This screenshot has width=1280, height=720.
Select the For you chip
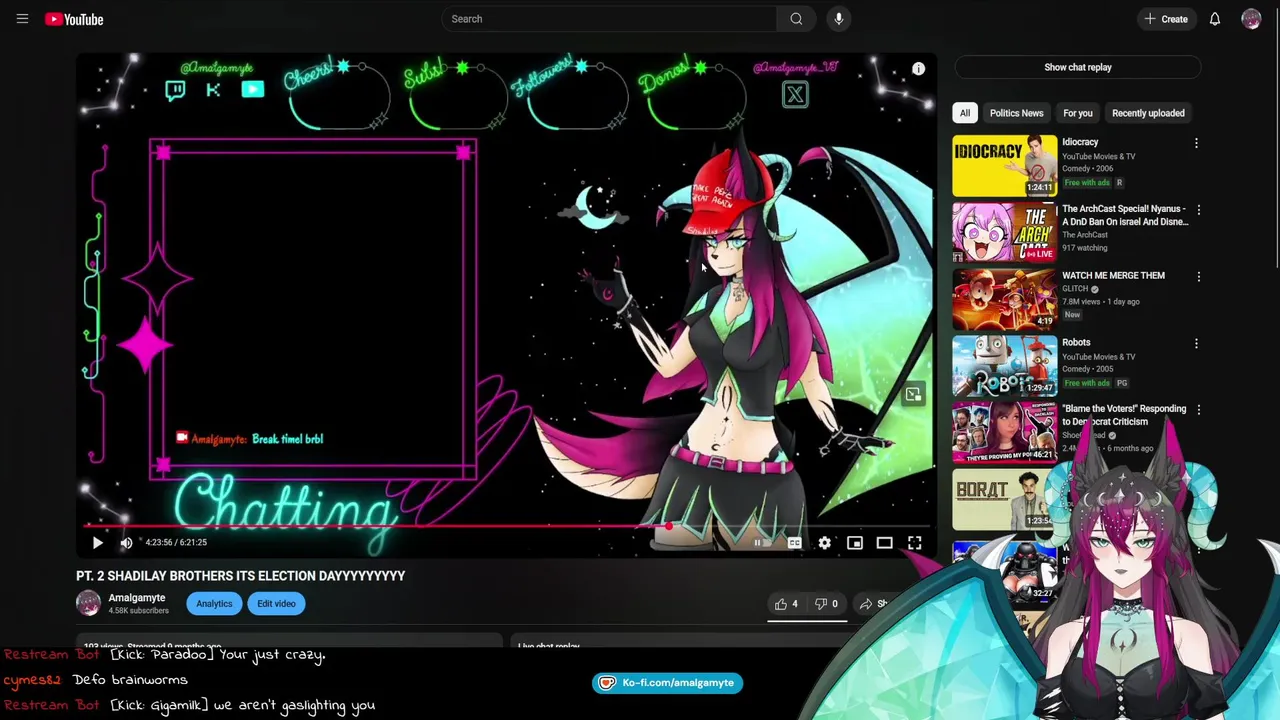coord(1077,113)
